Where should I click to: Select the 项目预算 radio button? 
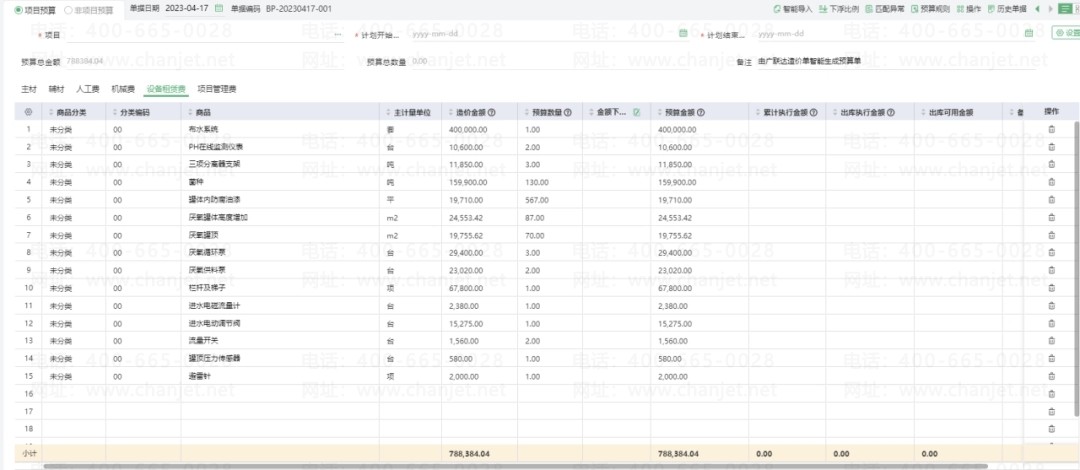click(x=19, y=10)
